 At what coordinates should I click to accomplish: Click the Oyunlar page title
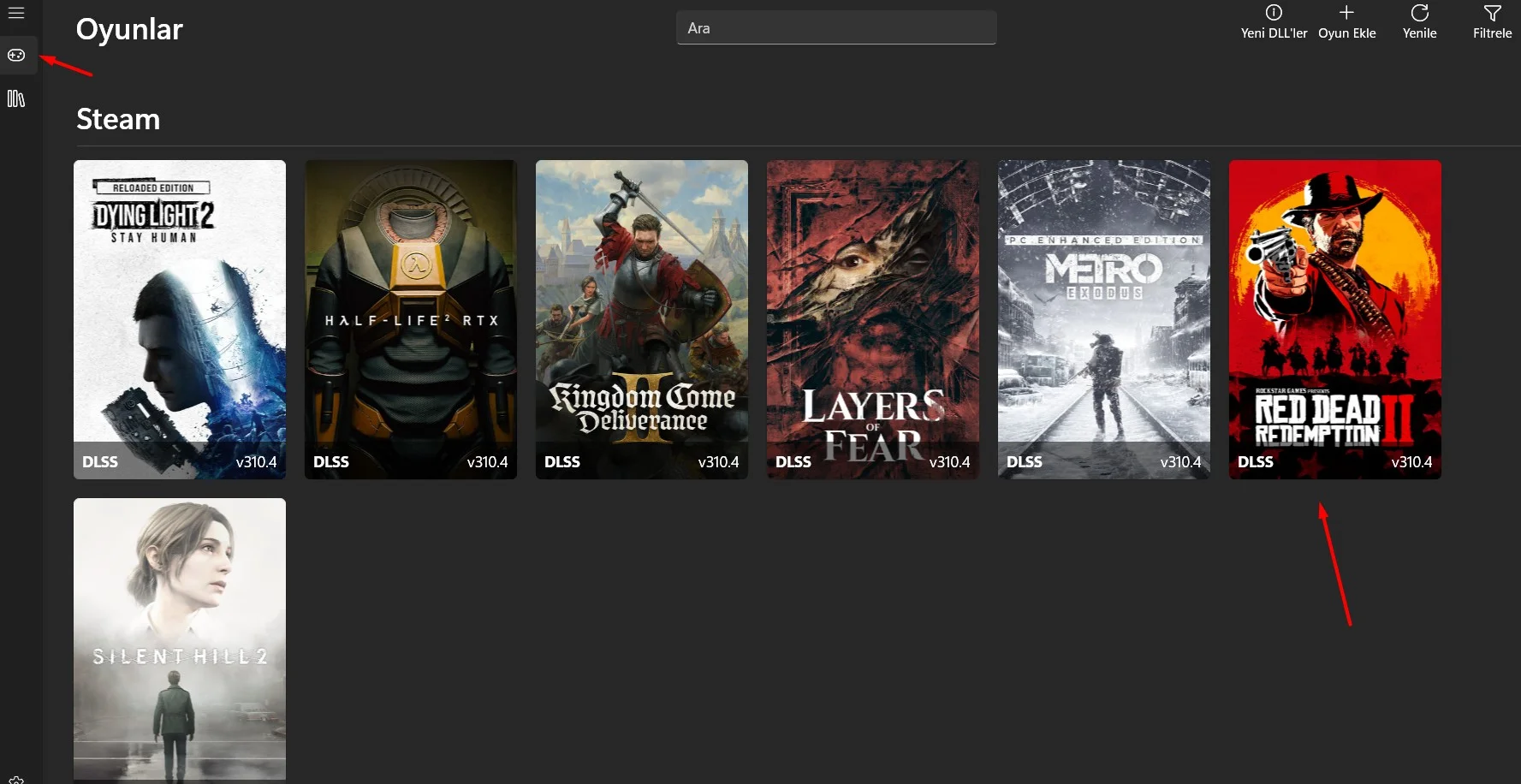(x=129, y=30)
